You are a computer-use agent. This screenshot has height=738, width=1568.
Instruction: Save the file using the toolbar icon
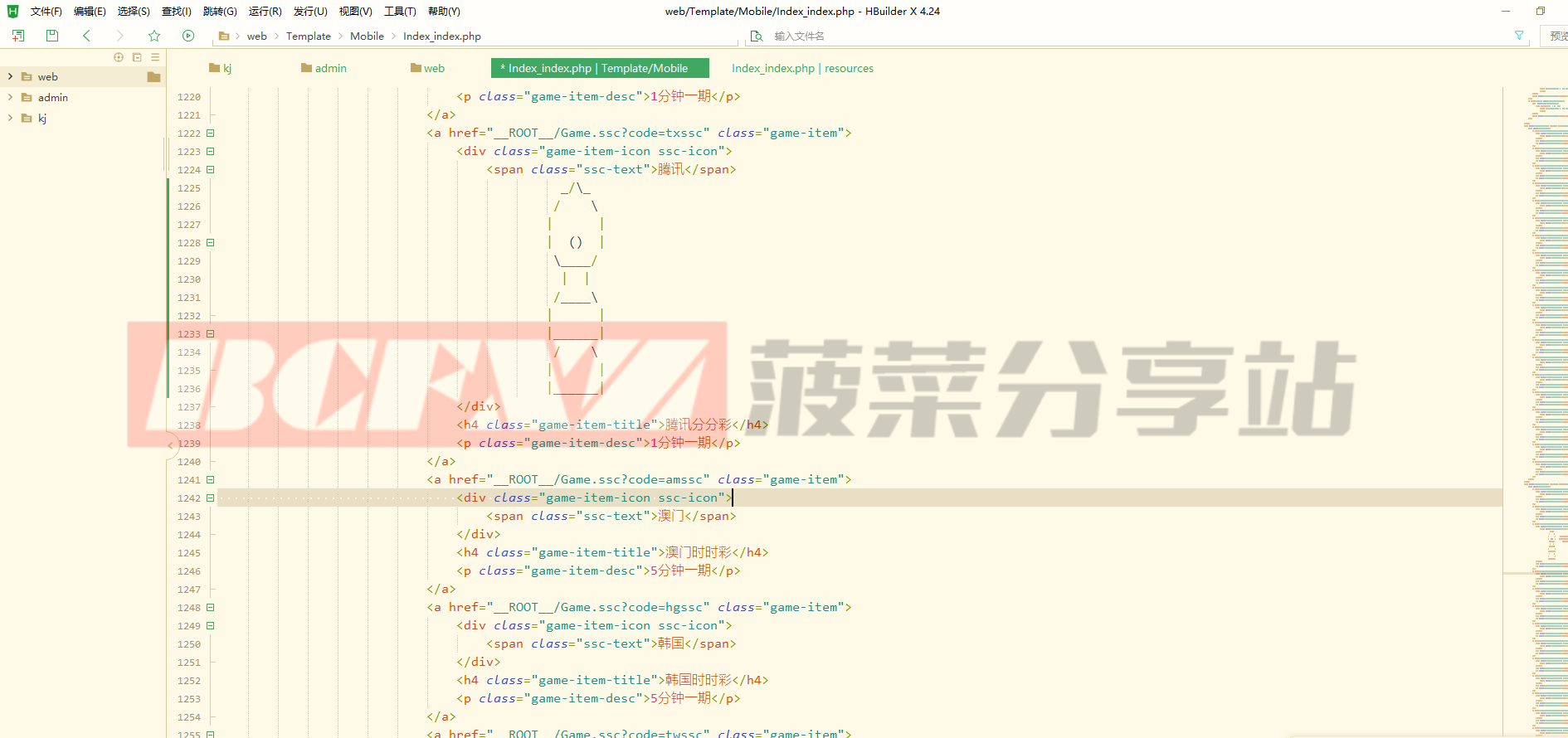pyautogui.click(x=52, y=36)
